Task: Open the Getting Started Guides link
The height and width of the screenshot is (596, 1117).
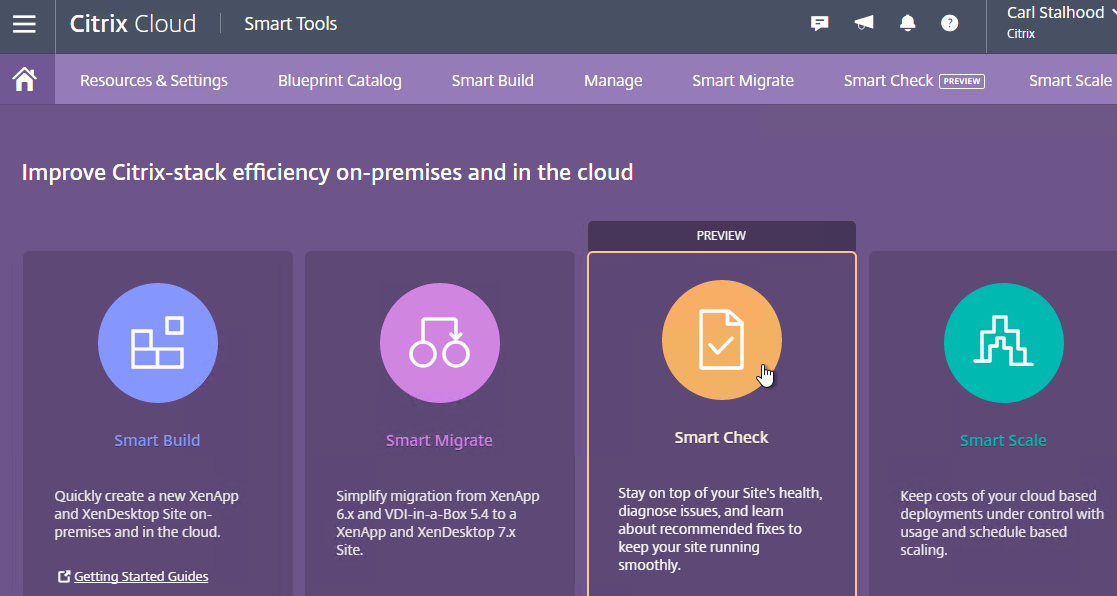Action: (x=141, y=577)
